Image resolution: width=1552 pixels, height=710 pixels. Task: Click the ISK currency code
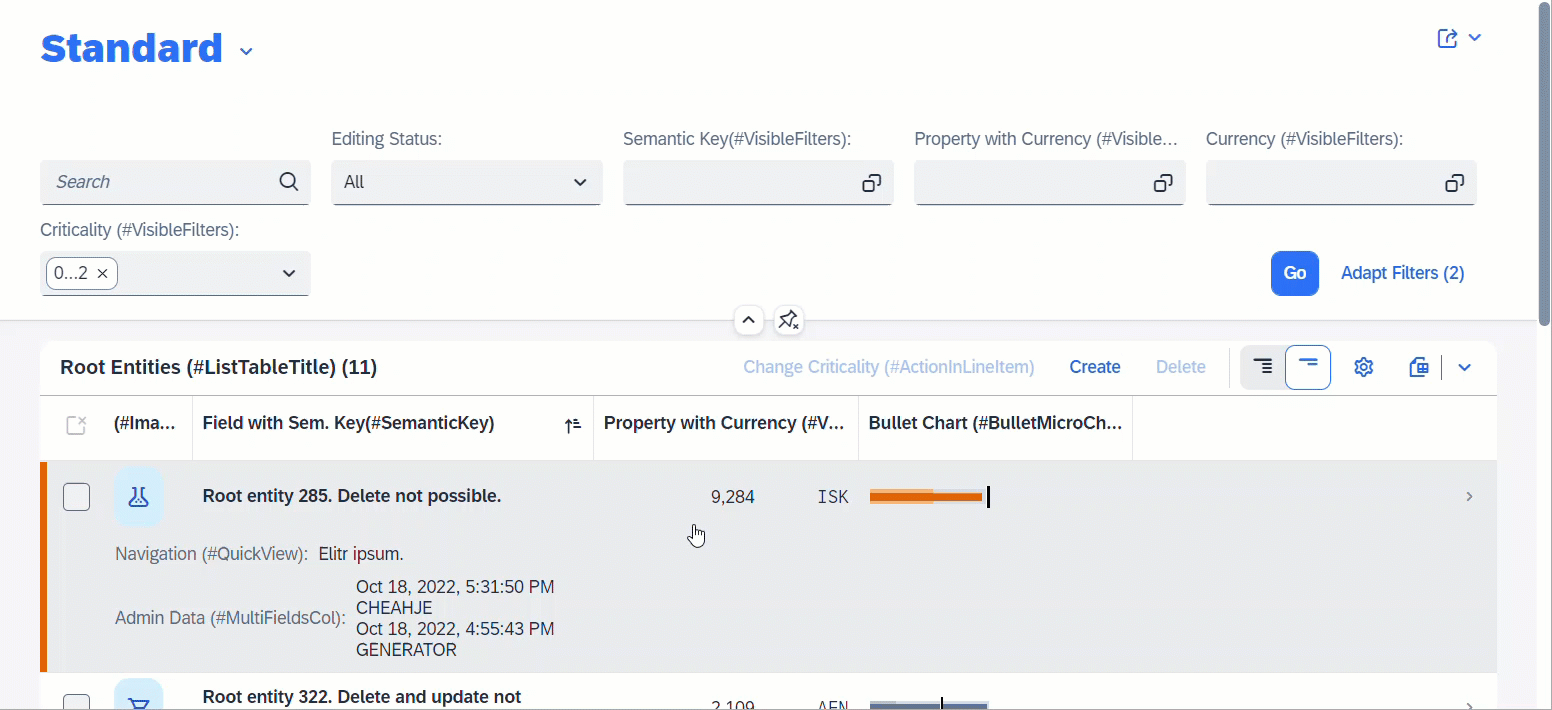(833, 497)
